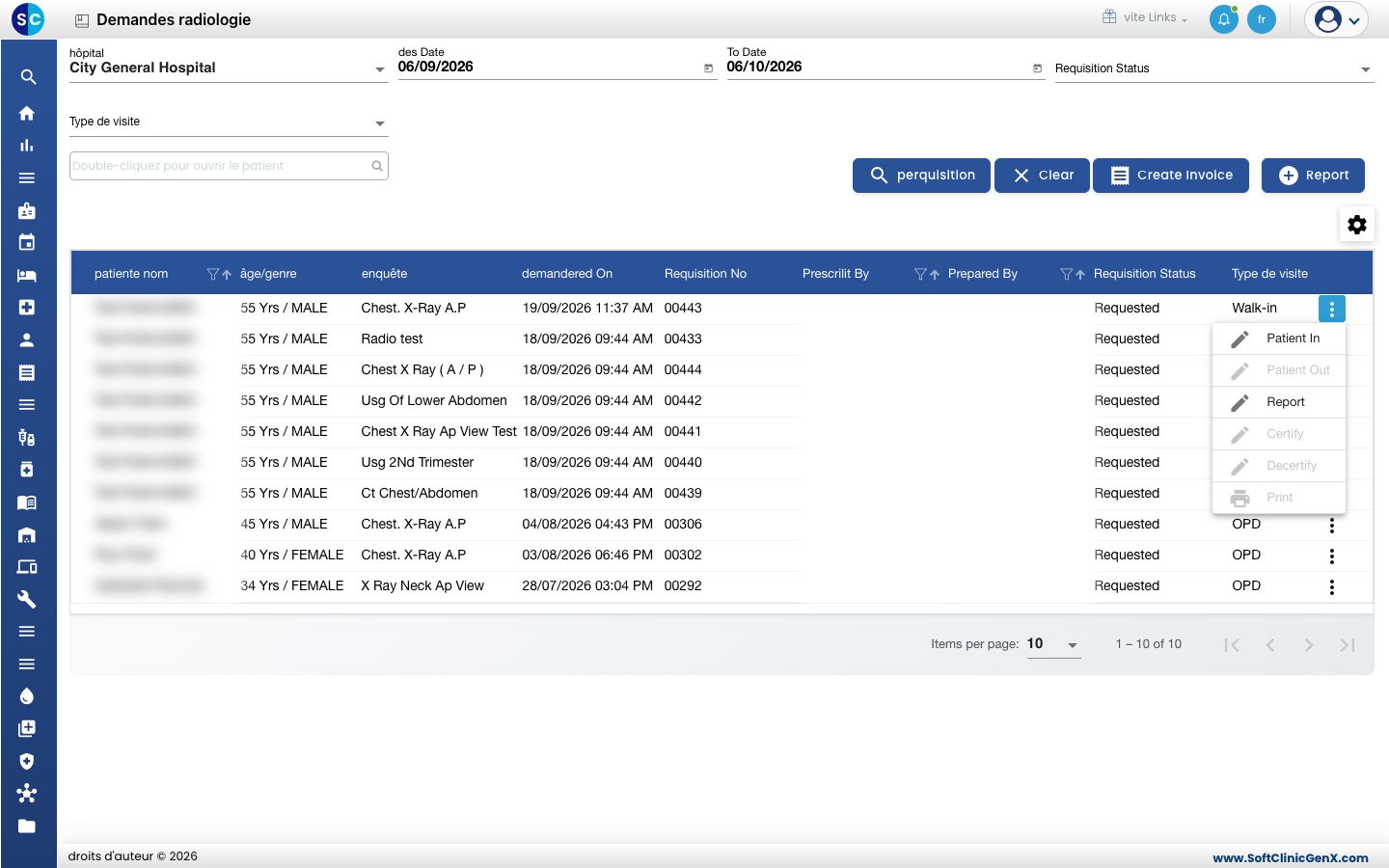Click the notification bell icon
The width and height of the screenshot is (1389, 868).
point(1224,19)
